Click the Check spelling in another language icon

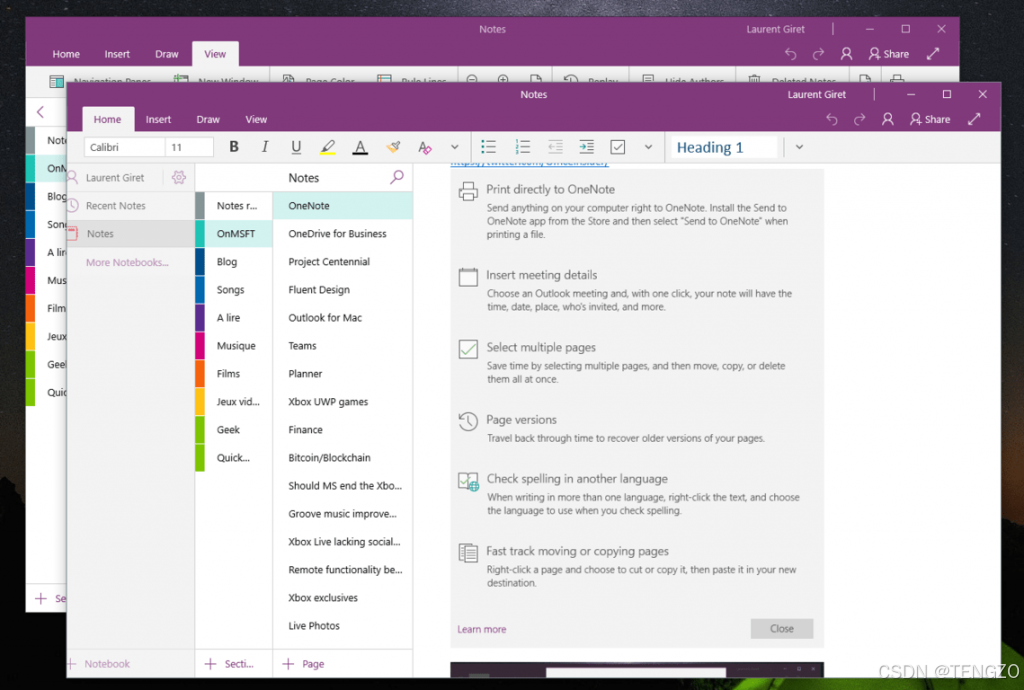coord(468,482)
